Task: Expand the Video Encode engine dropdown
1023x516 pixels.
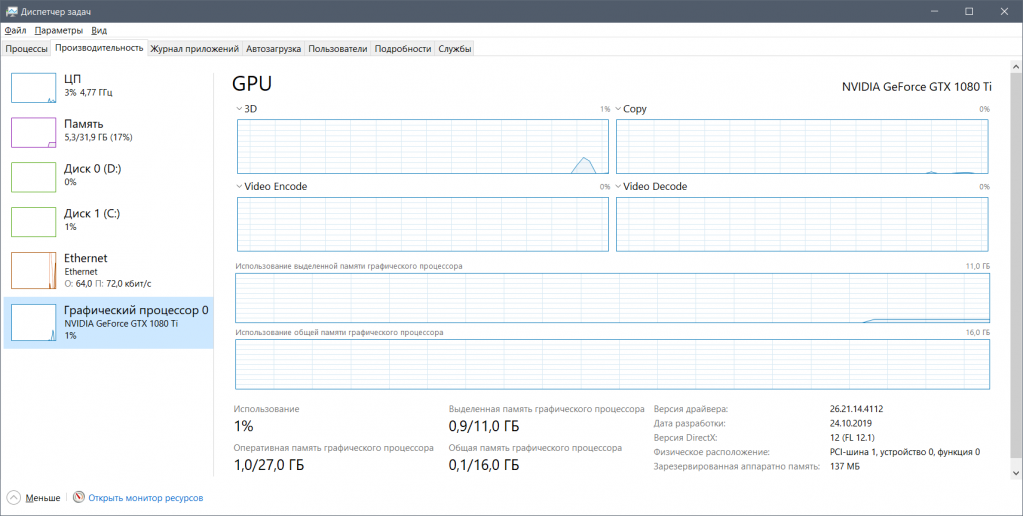Action: [x=240, y=187]
